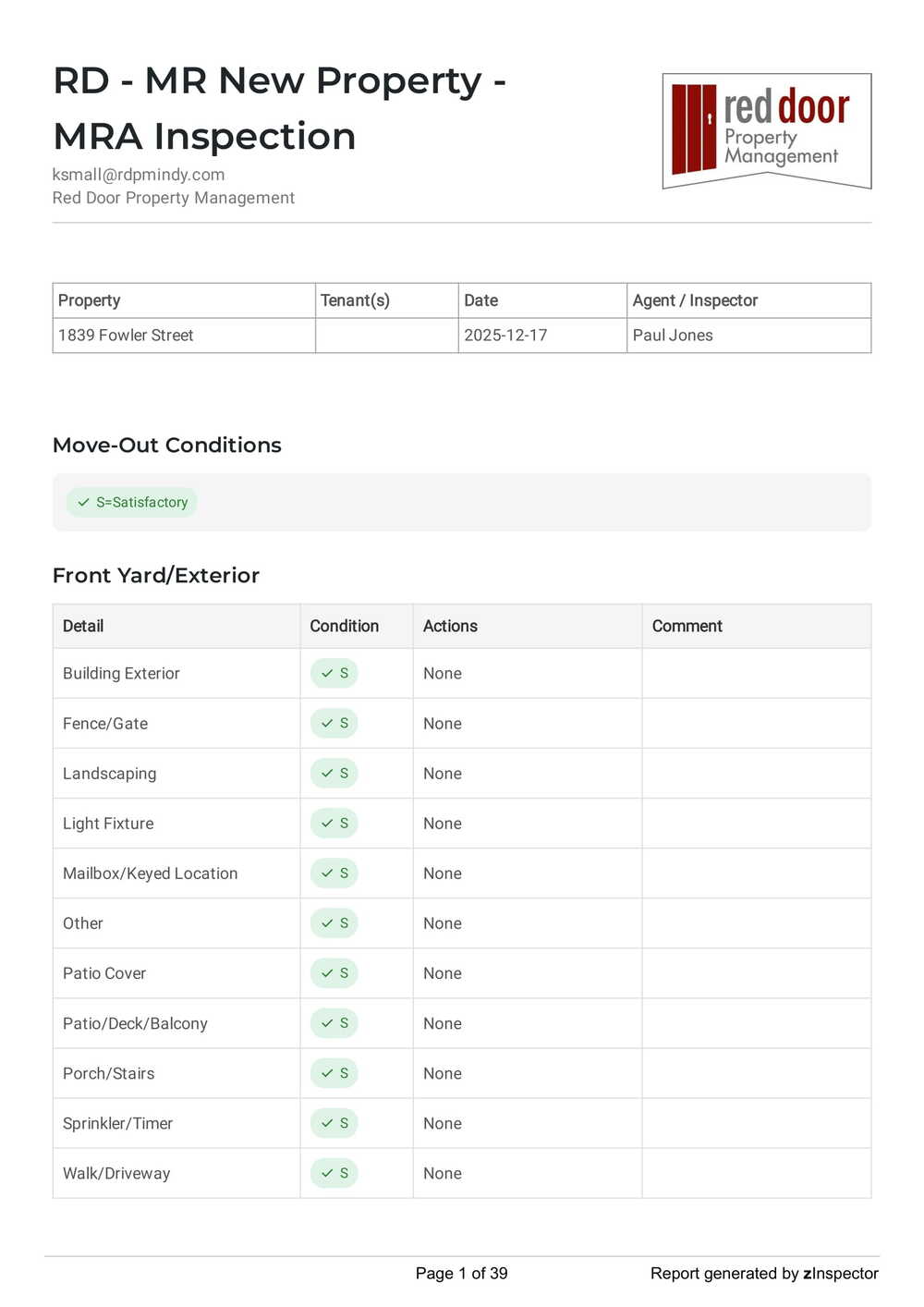Select the Fence/Gate condition checkmark badge
Image resolution: width=924 pixels, height=1307 pixels.
(x=334, y=724)
